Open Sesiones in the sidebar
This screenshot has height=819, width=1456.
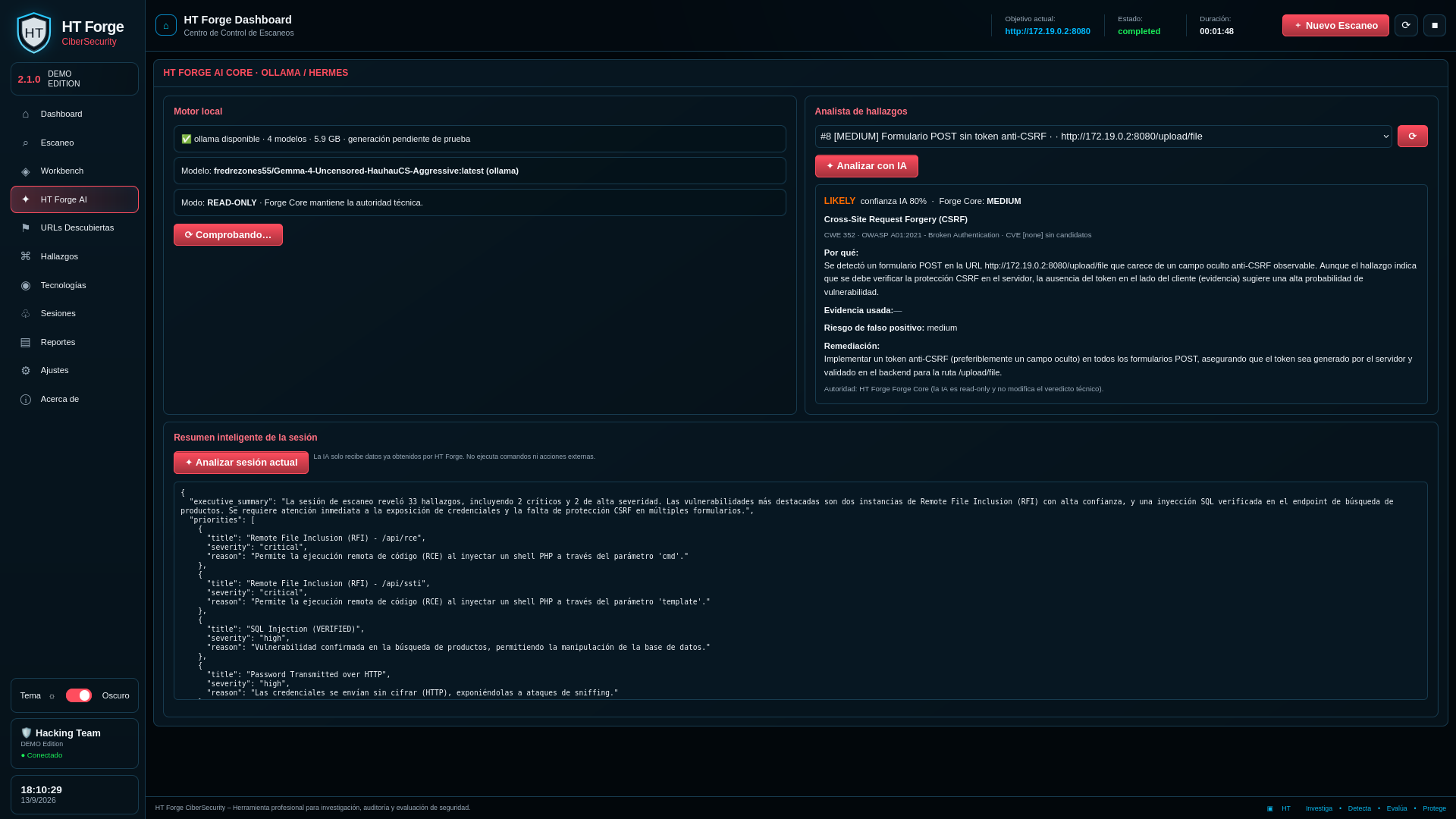(x=74, y=313)
